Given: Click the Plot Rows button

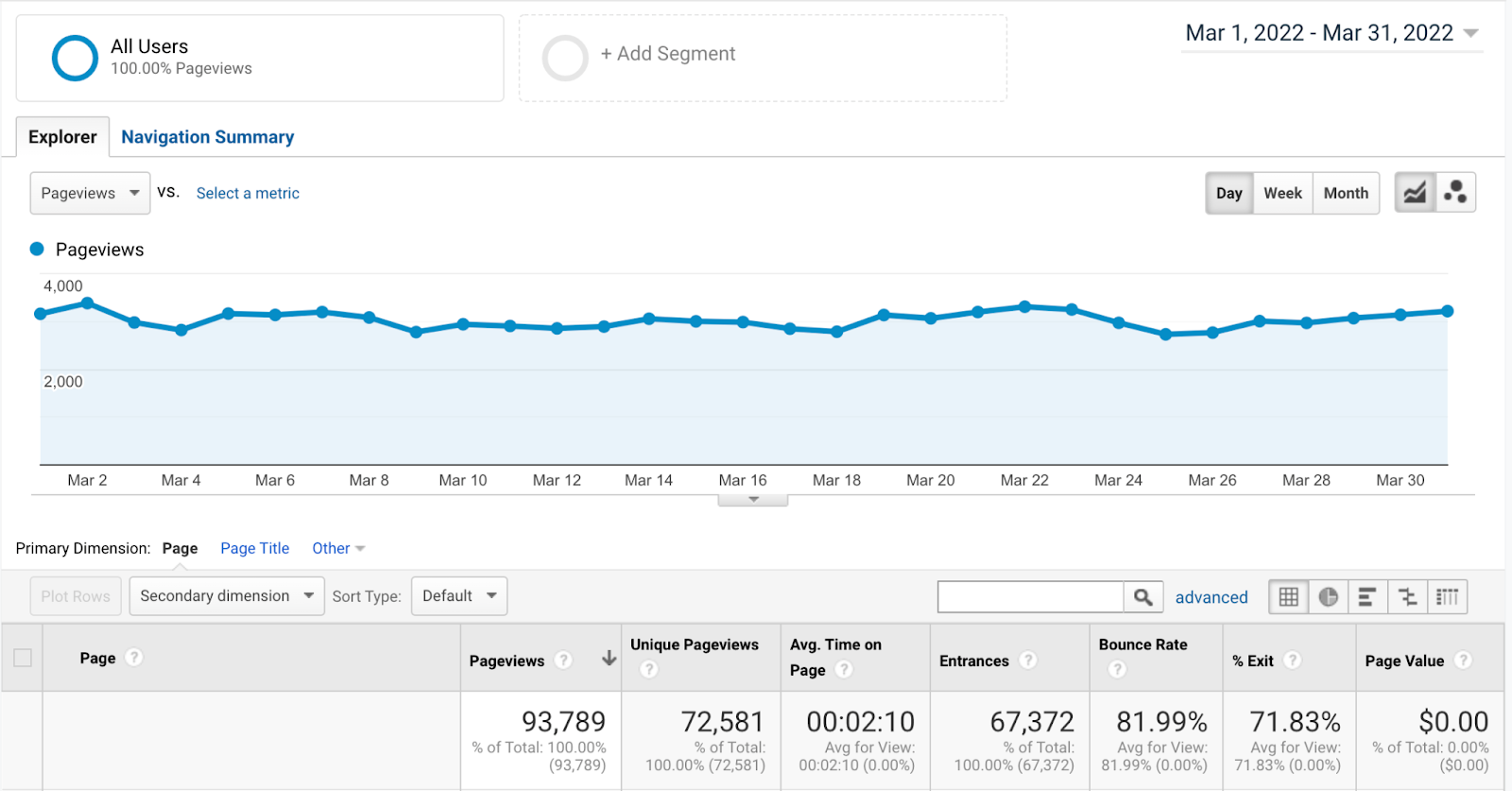Looking at the screenshot, I should click(76, 596).
